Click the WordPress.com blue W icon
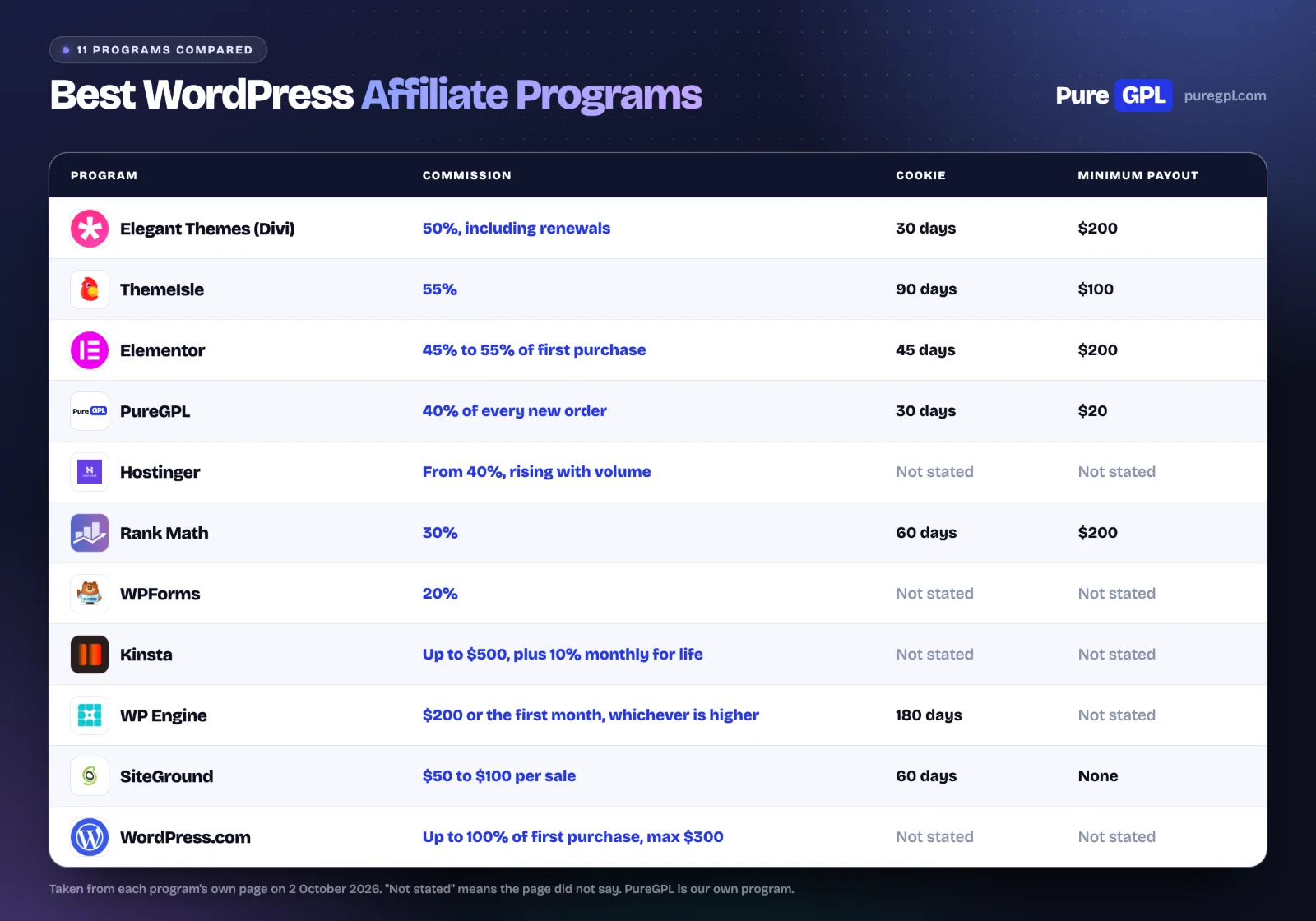The width and height of the screenshot is (1316, 921). click(x=90, y=837)
